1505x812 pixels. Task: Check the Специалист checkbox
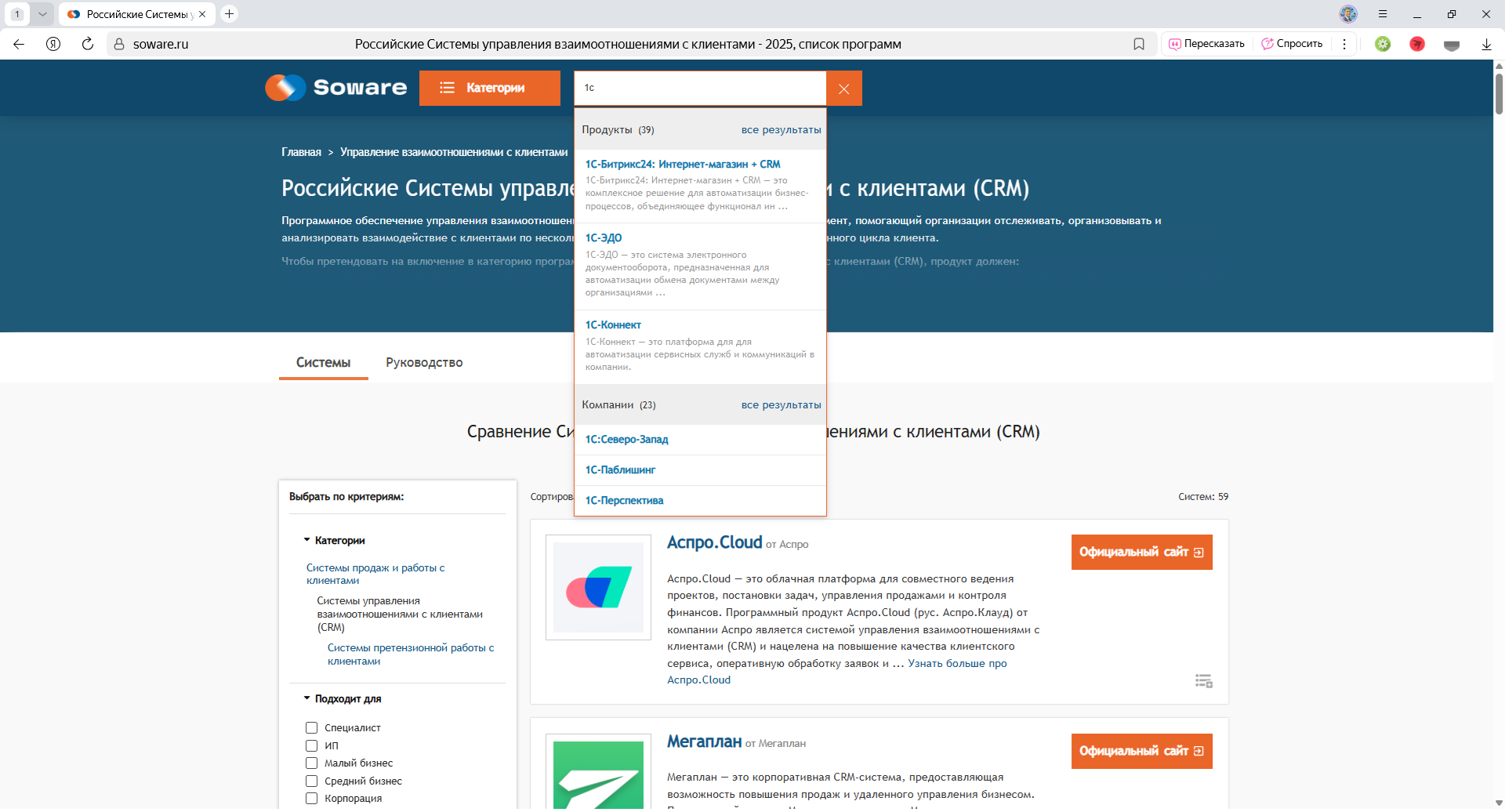pyautogui.click(x=312, y=728)
